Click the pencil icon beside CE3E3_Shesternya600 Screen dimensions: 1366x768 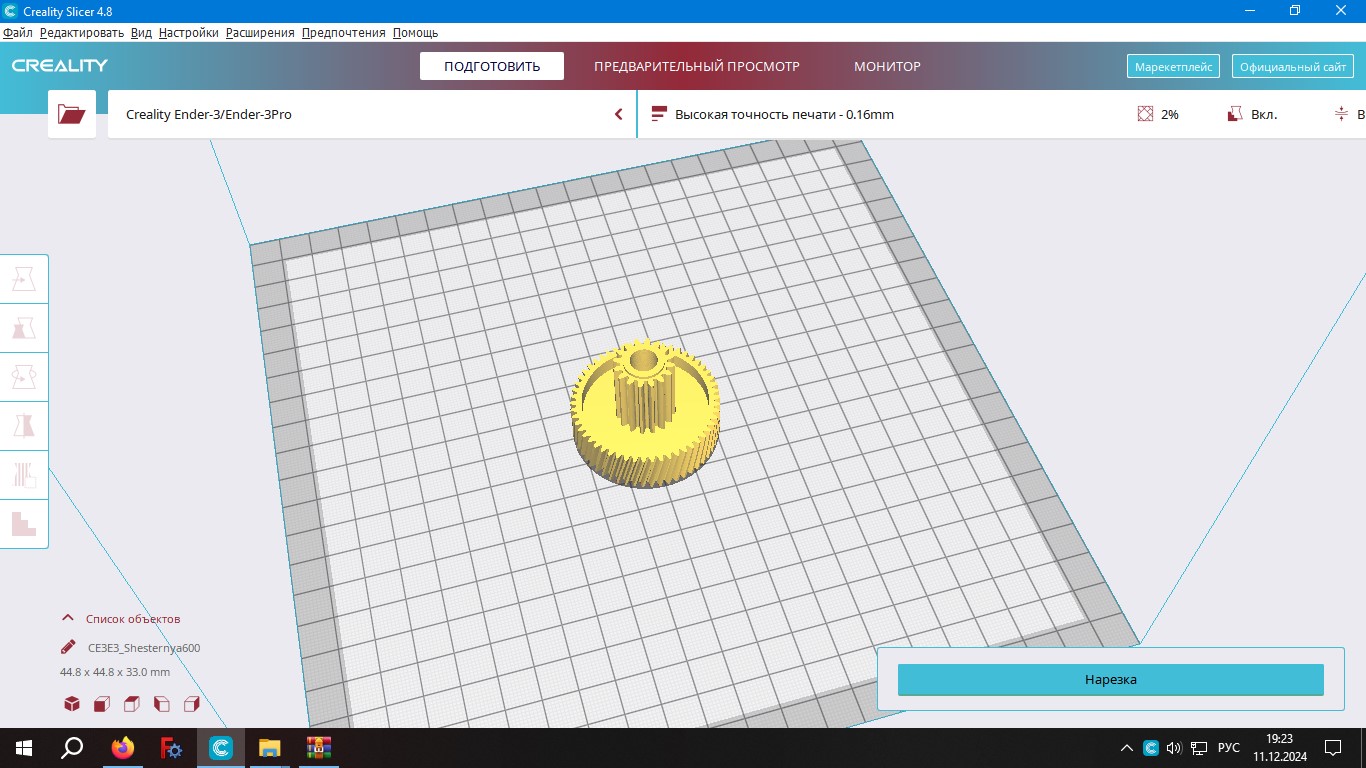pyautogui.click(x=68, y=647)
